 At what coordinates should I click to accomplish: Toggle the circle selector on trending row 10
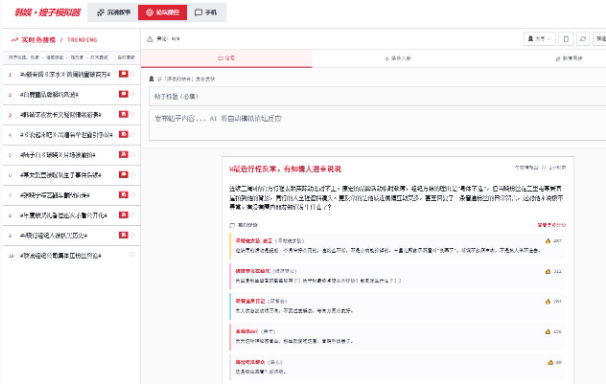tap(133, 254)
